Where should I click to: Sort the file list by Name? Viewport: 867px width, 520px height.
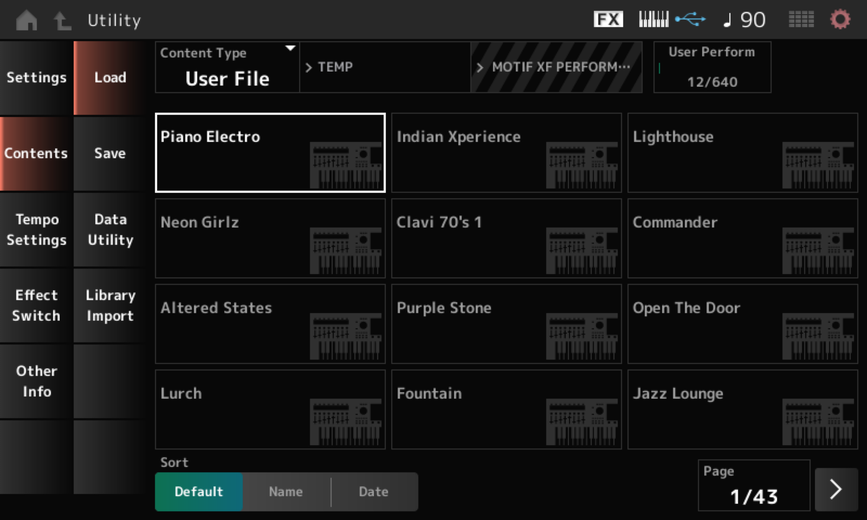click(x=286, y=492)
